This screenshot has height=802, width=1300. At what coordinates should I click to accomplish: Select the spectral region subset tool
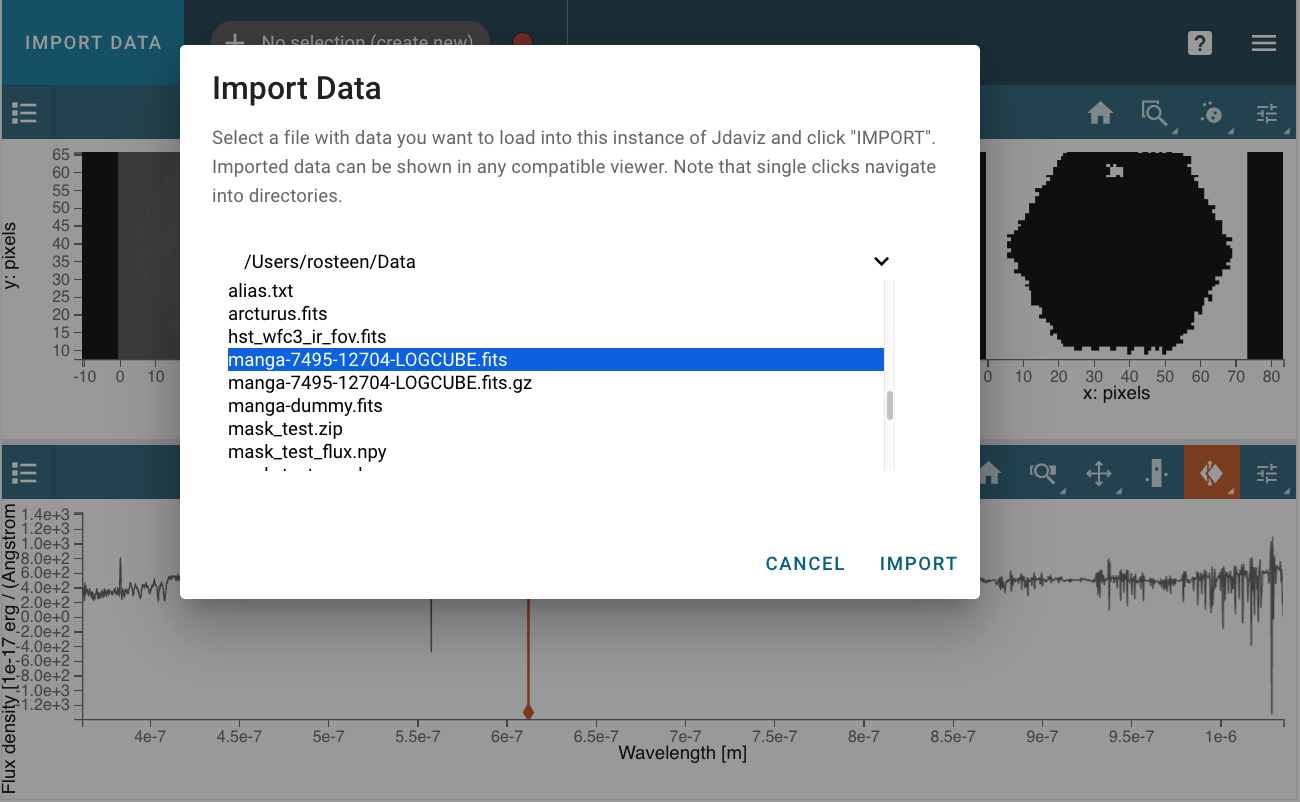1156,473
